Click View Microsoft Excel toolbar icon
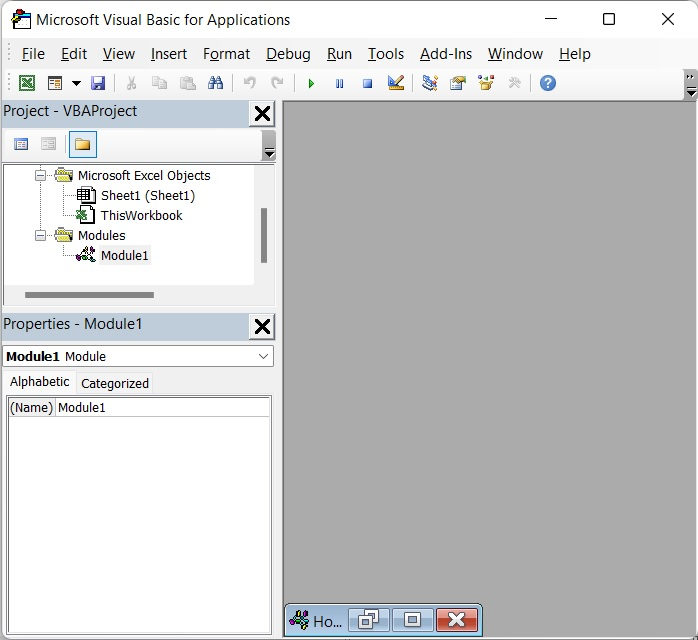This screenshot has width=698, height=640. [27, 83]
